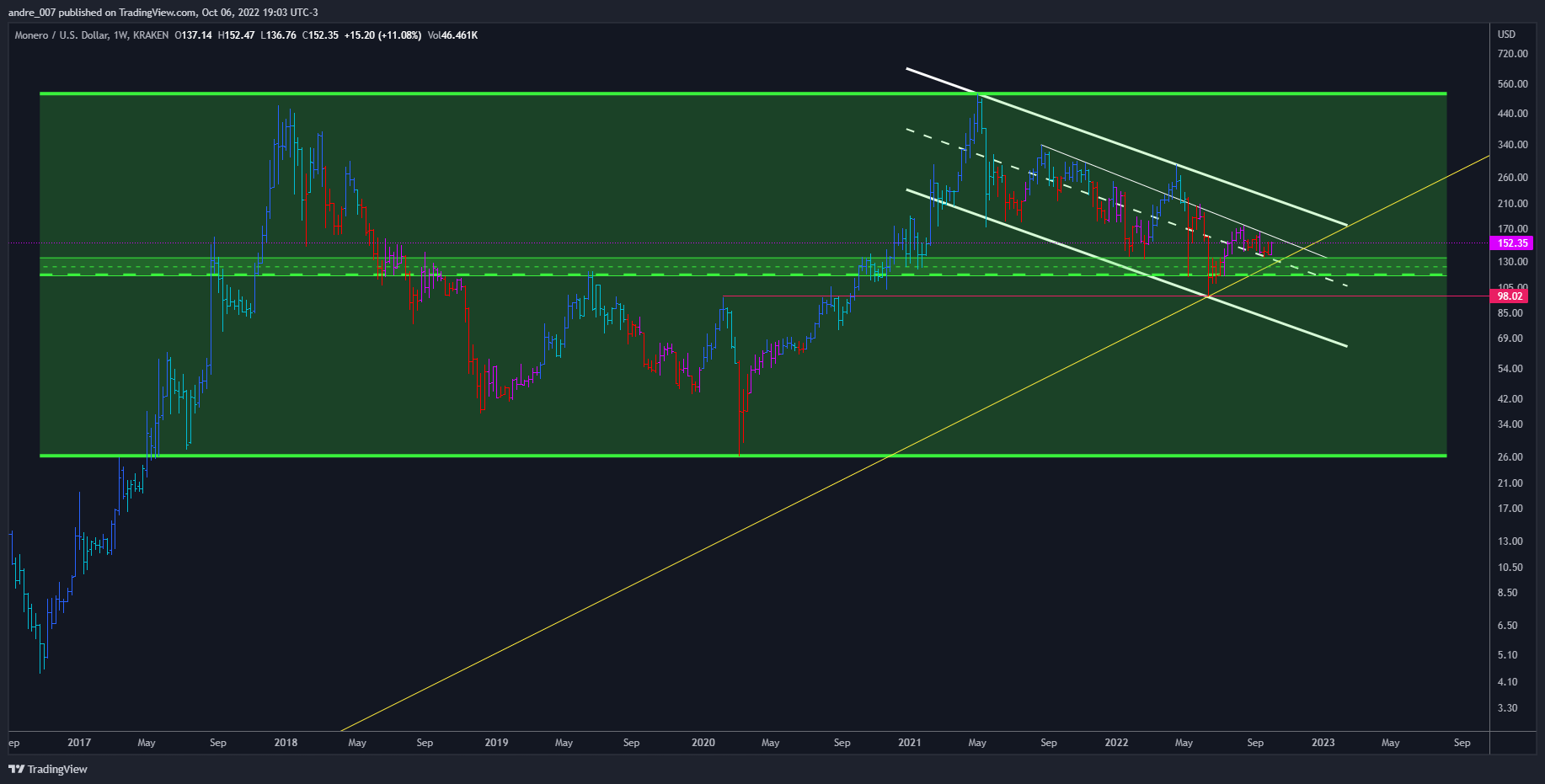
Task: Click the 21.00 price axis label
Action: (x=1510, y=483)
